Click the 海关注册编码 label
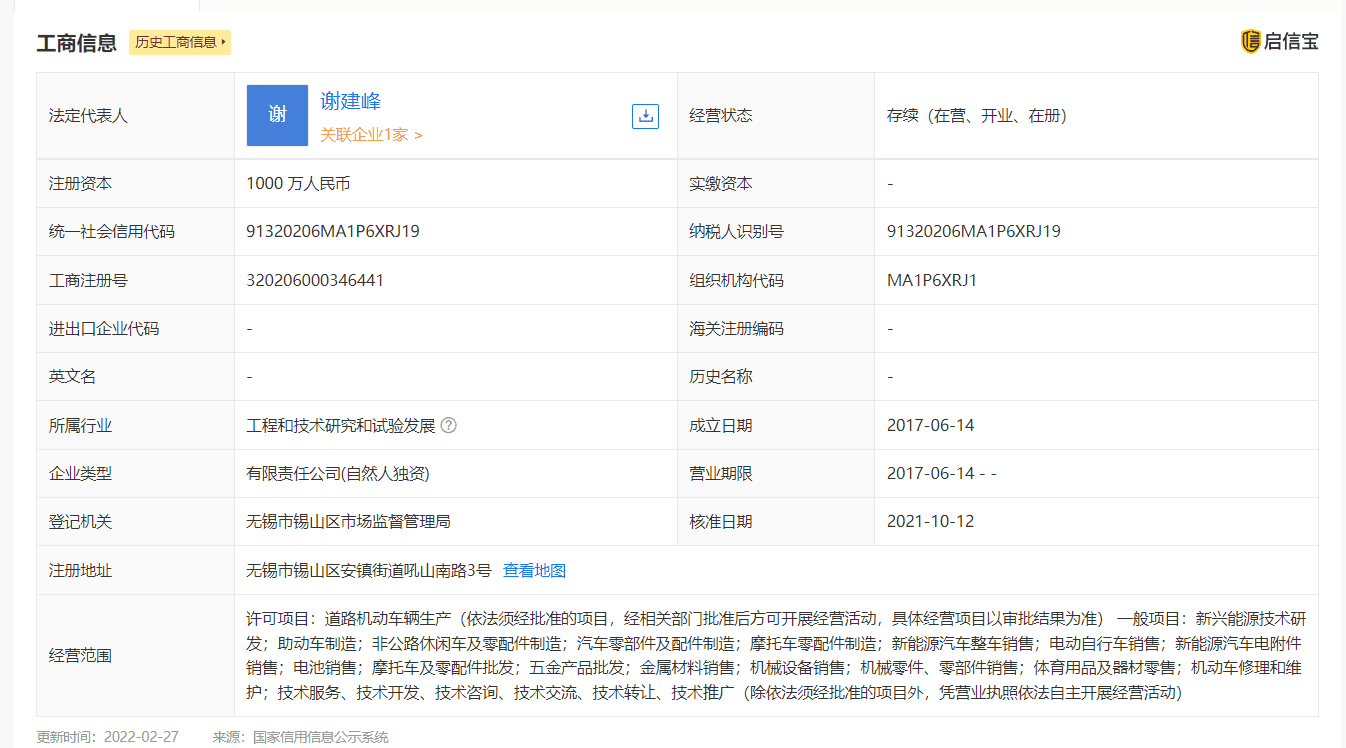1346x748 pixels. (736, 328)
